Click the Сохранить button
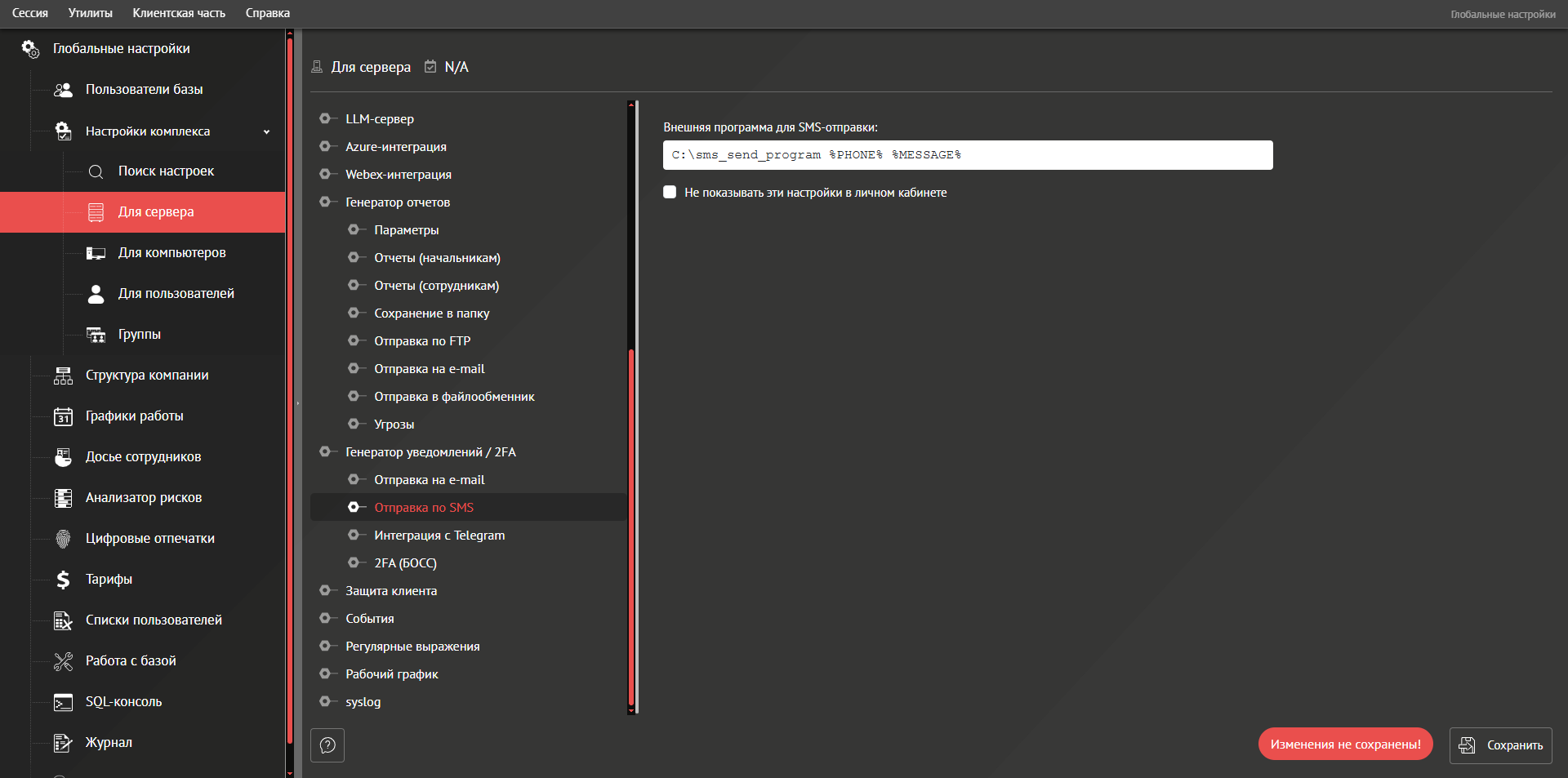Viewport: 1568px width, 778px height. (x=1500, y=745)
